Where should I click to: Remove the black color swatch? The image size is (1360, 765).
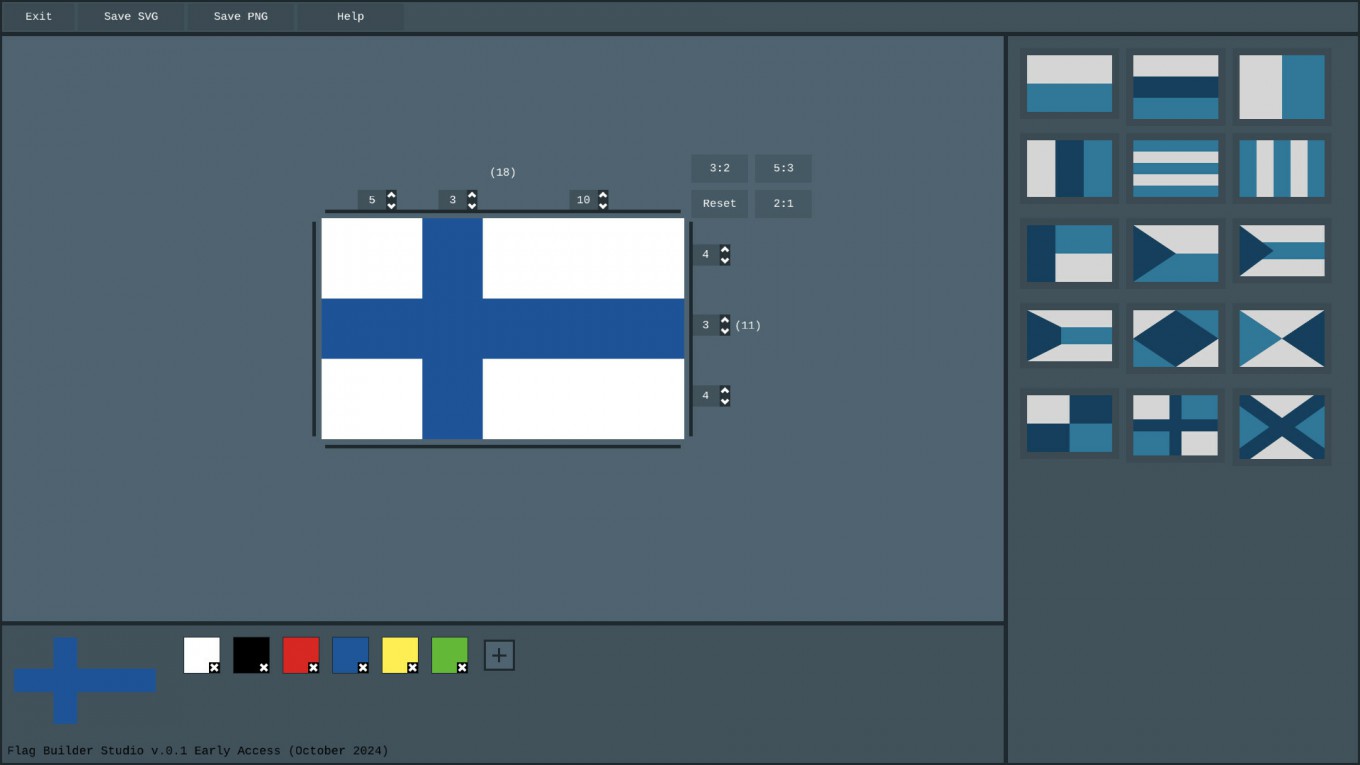264,667
